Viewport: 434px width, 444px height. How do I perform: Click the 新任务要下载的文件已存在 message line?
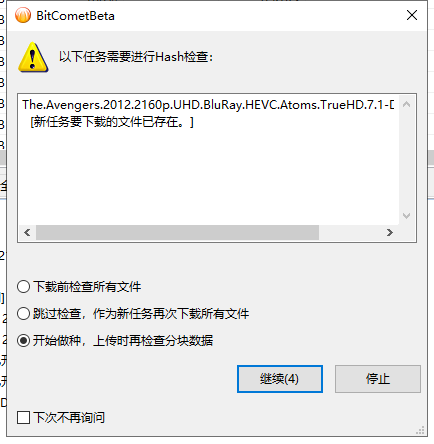112,122
